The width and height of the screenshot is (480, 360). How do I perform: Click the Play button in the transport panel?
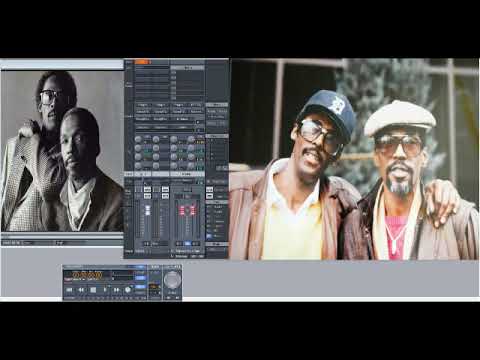105,290
